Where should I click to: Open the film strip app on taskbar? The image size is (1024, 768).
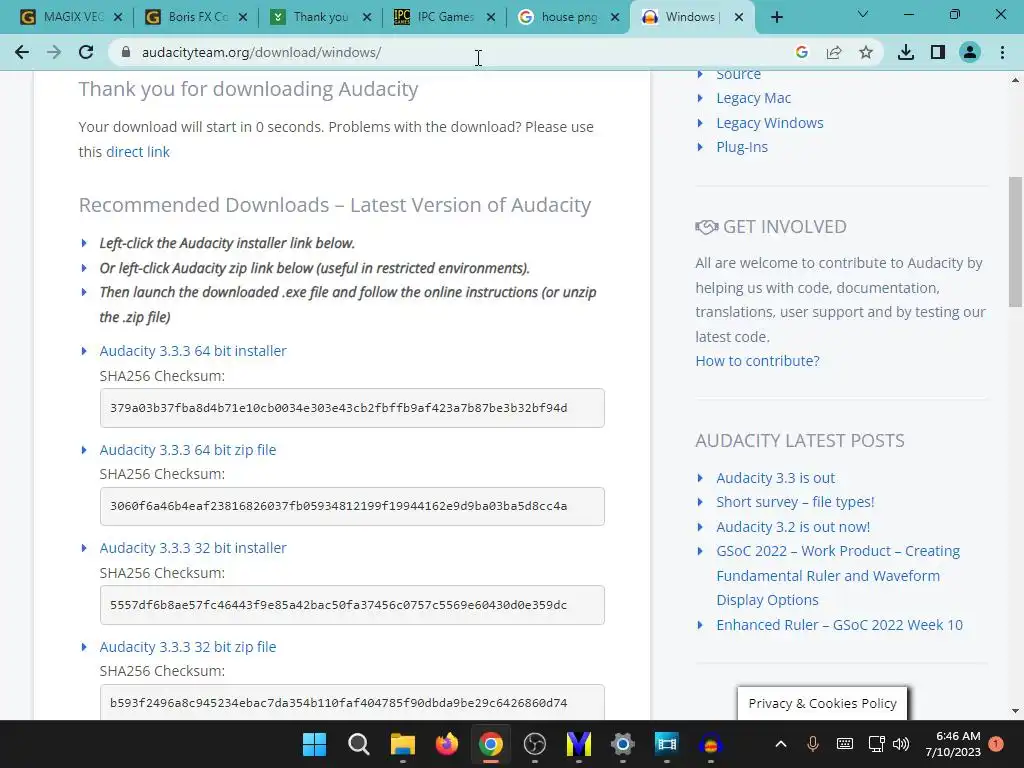667,744
